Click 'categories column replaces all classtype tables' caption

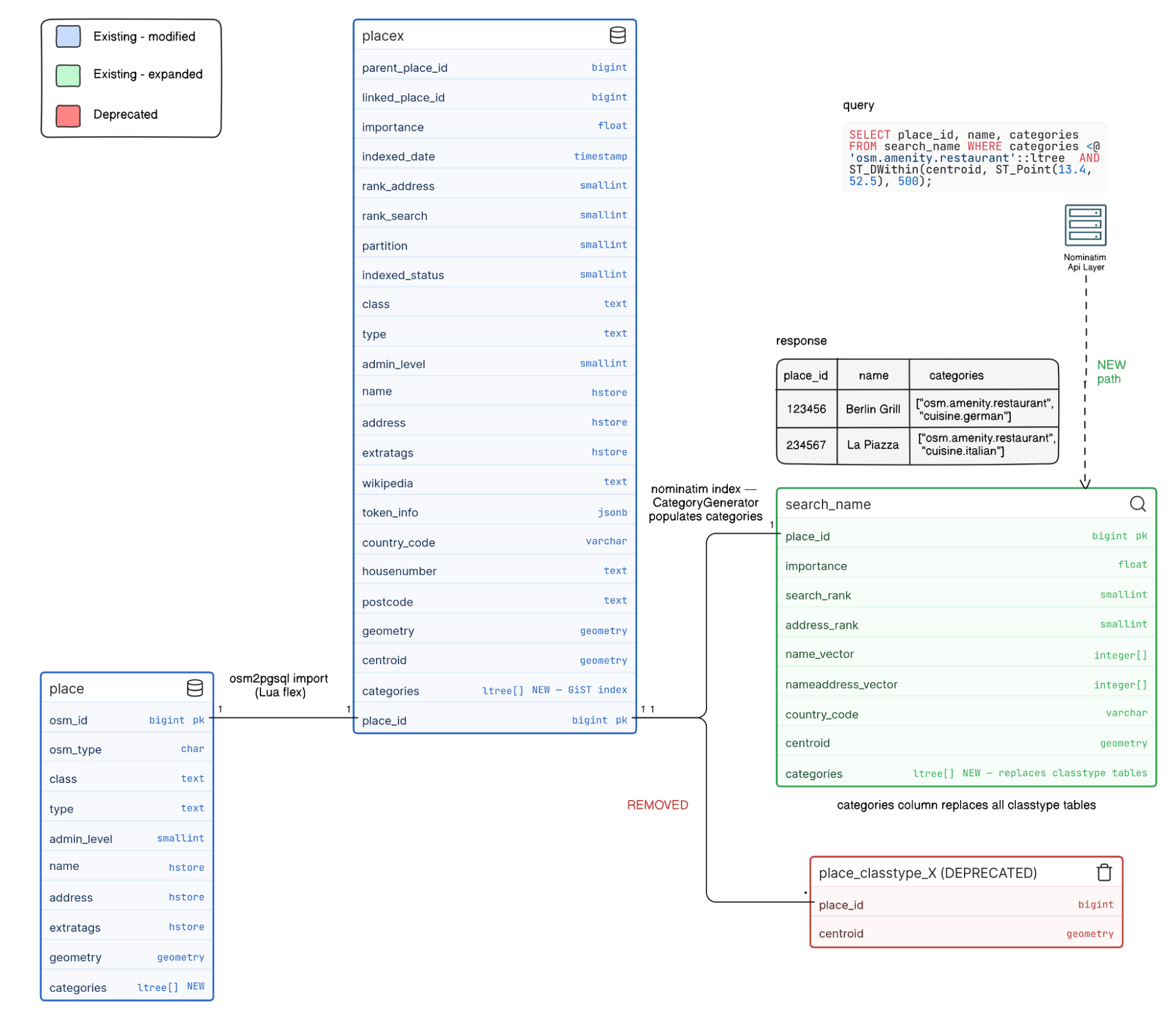(965, 805)
